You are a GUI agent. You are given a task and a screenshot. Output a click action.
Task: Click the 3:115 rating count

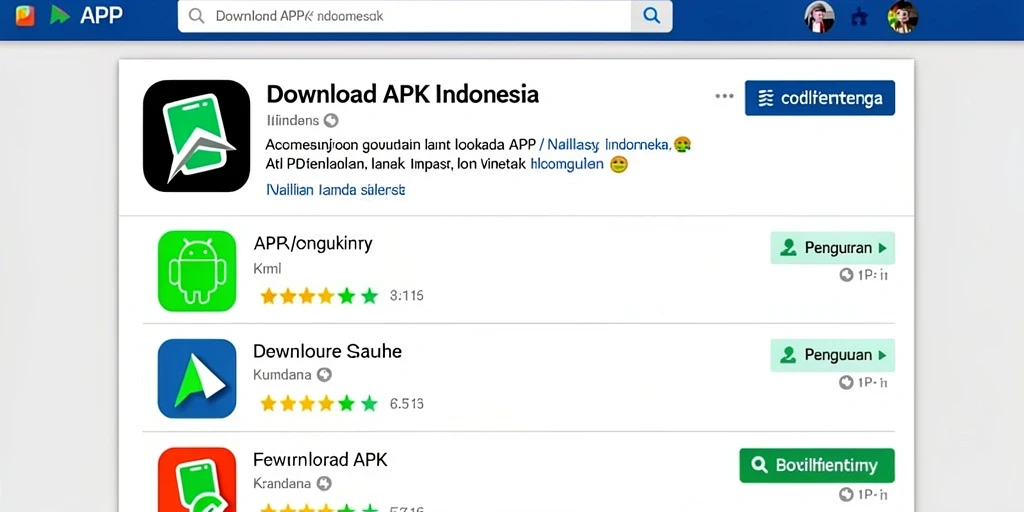click(406, 296)
